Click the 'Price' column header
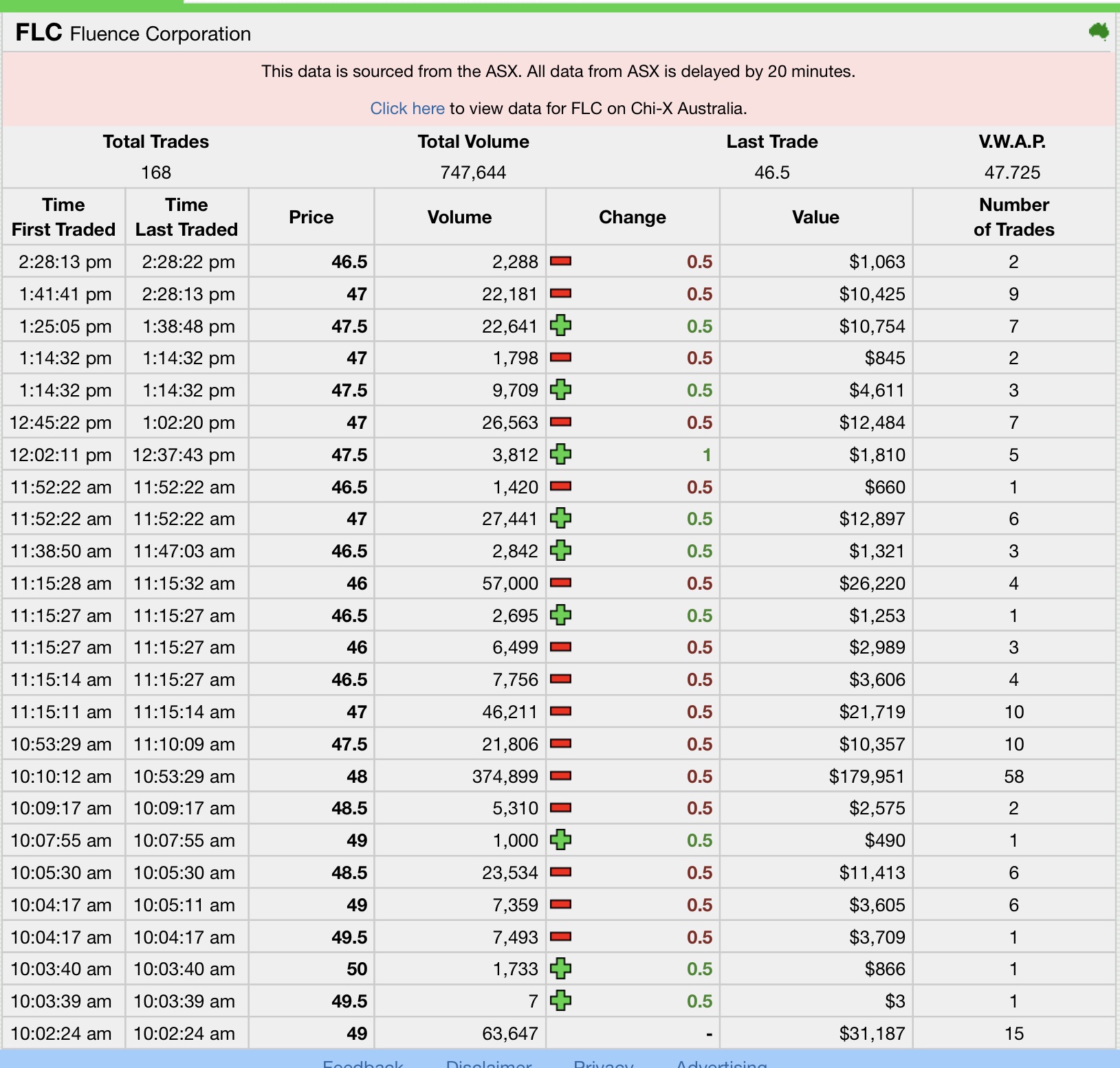1120x1068 pixels. click(311, 217)
